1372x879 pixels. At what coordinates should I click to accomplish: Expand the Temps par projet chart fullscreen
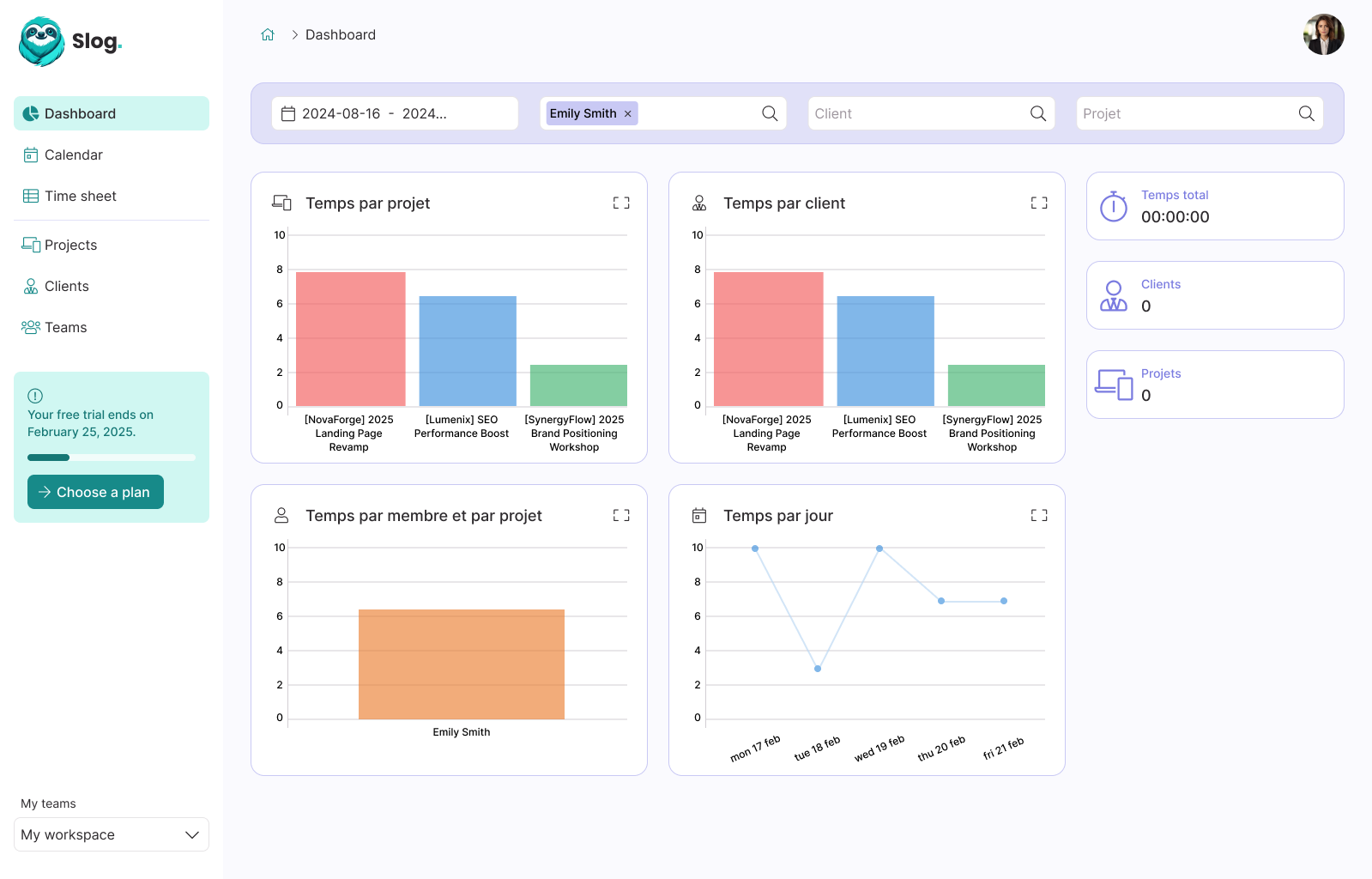click(x=621, y=203)
